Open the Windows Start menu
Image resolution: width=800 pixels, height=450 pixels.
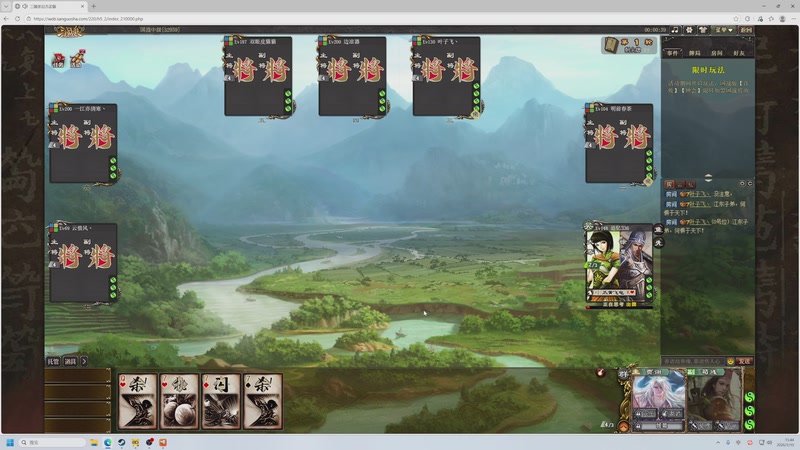coord(9,442)
